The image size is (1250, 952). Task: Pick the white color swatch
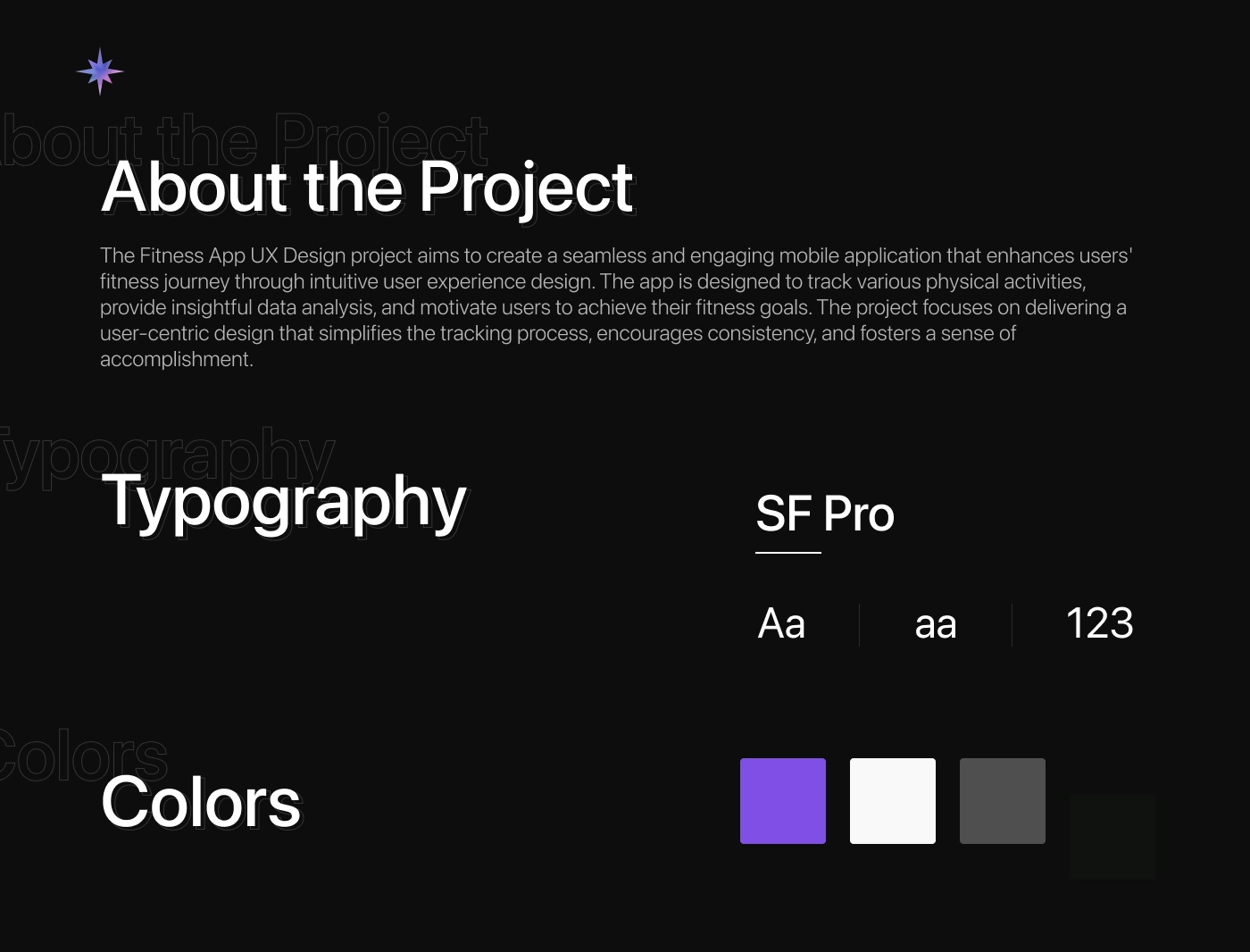[893, 801]
